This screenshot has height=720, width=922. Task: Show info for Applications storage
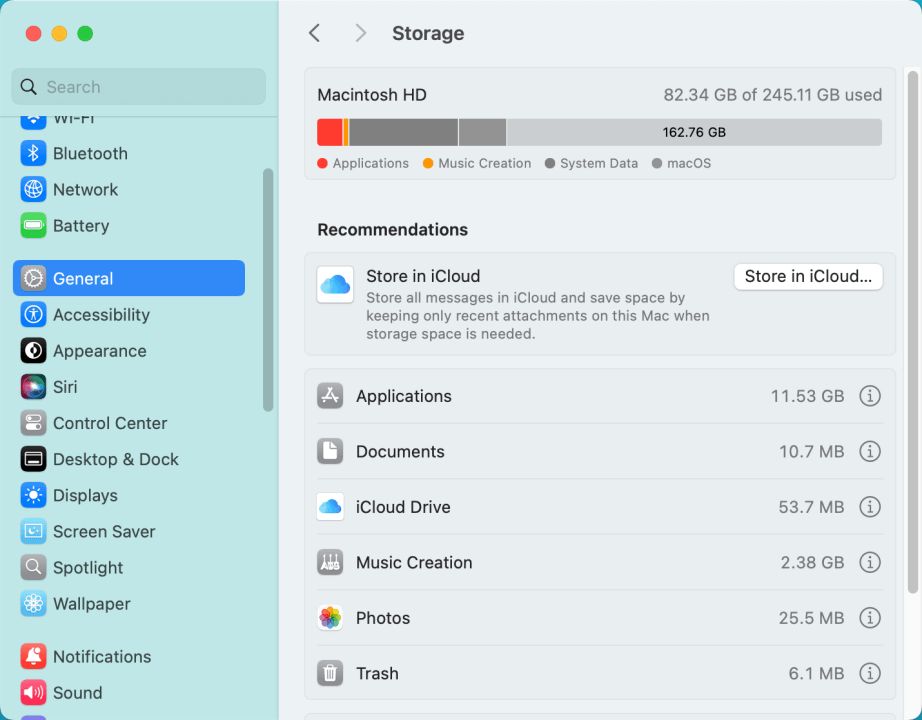[x=869, y=396]
